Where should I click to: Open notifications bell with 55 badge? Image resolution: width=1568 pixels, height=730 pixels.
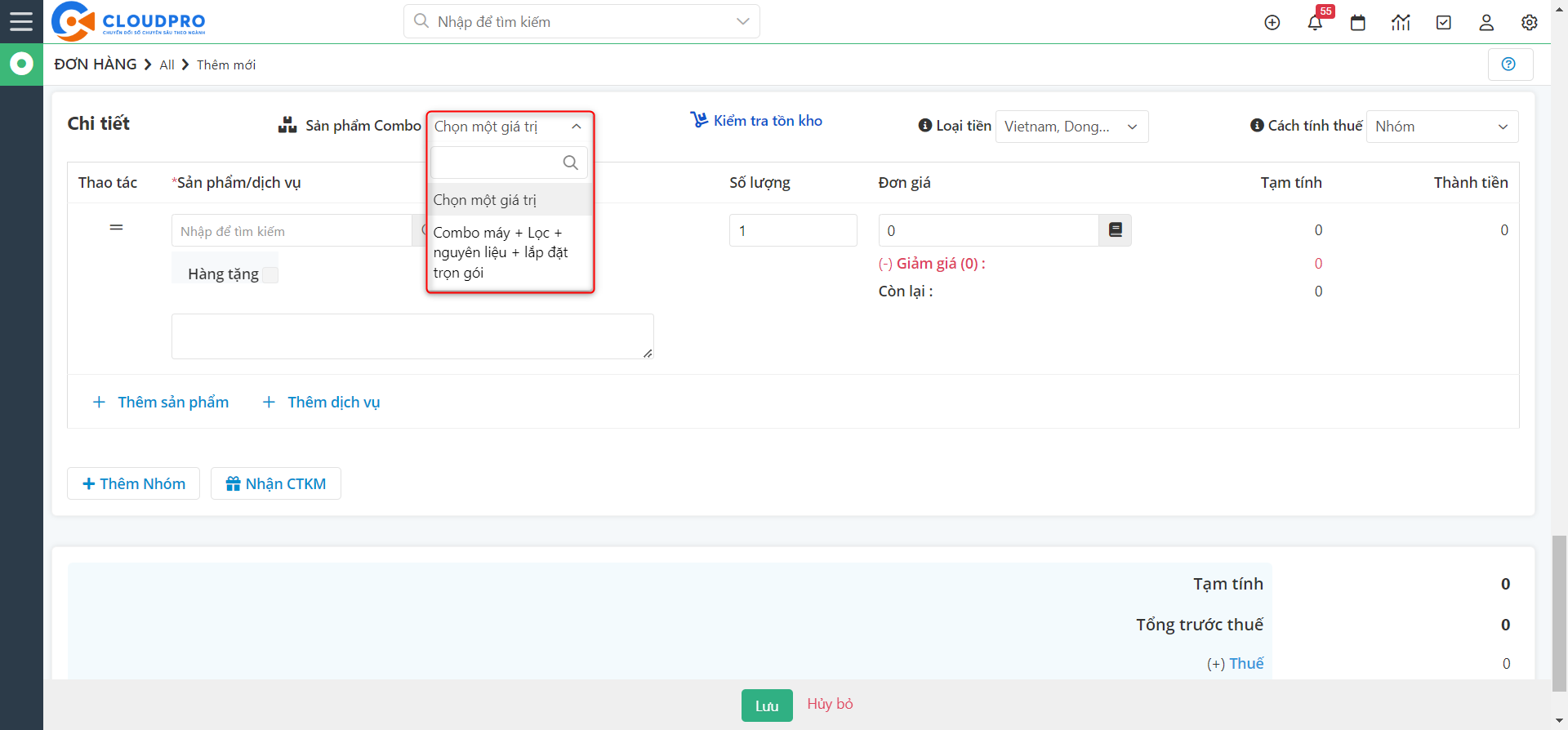(1315, 22)
